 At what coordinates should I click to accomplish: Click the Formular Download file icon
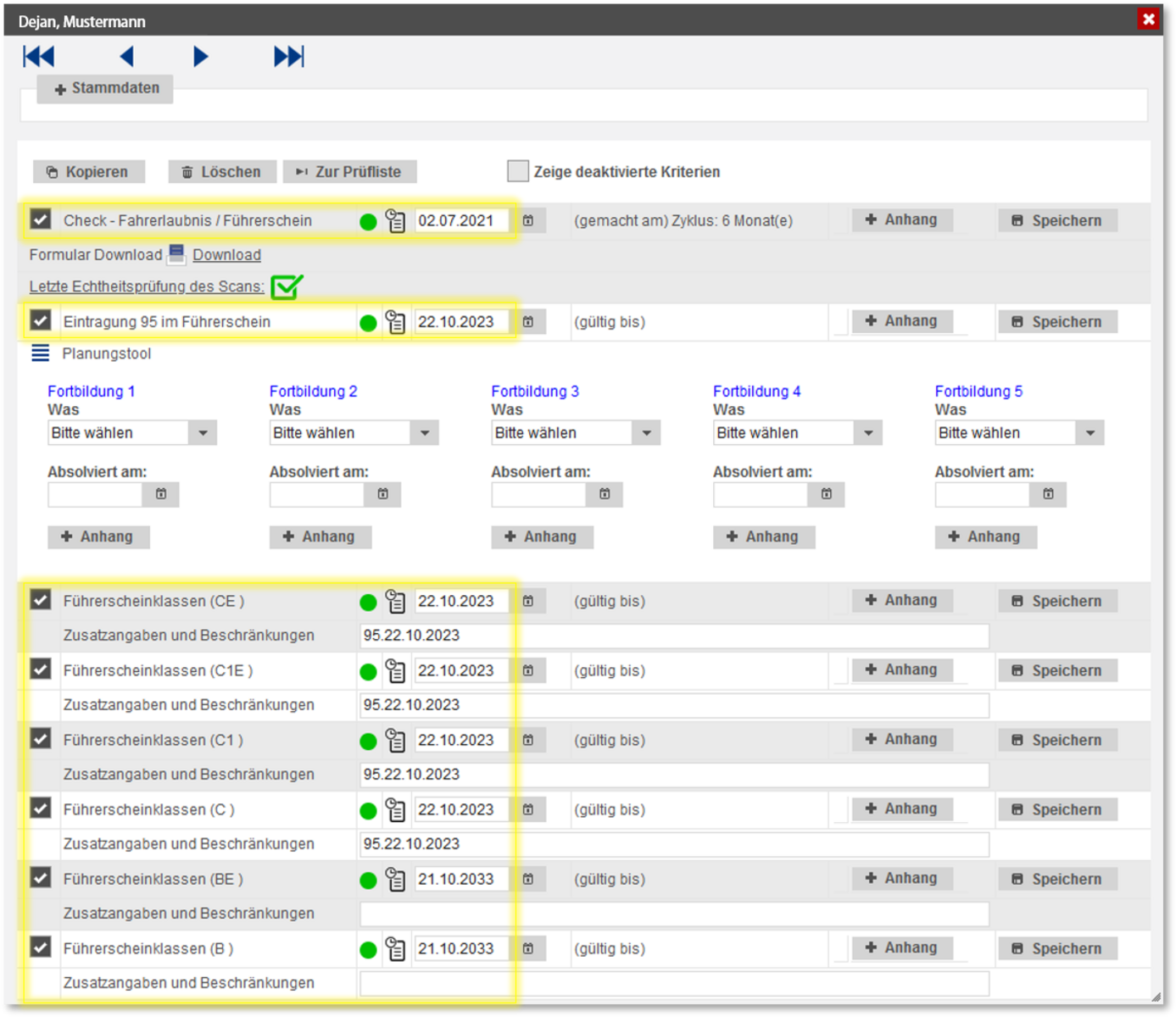176,253
